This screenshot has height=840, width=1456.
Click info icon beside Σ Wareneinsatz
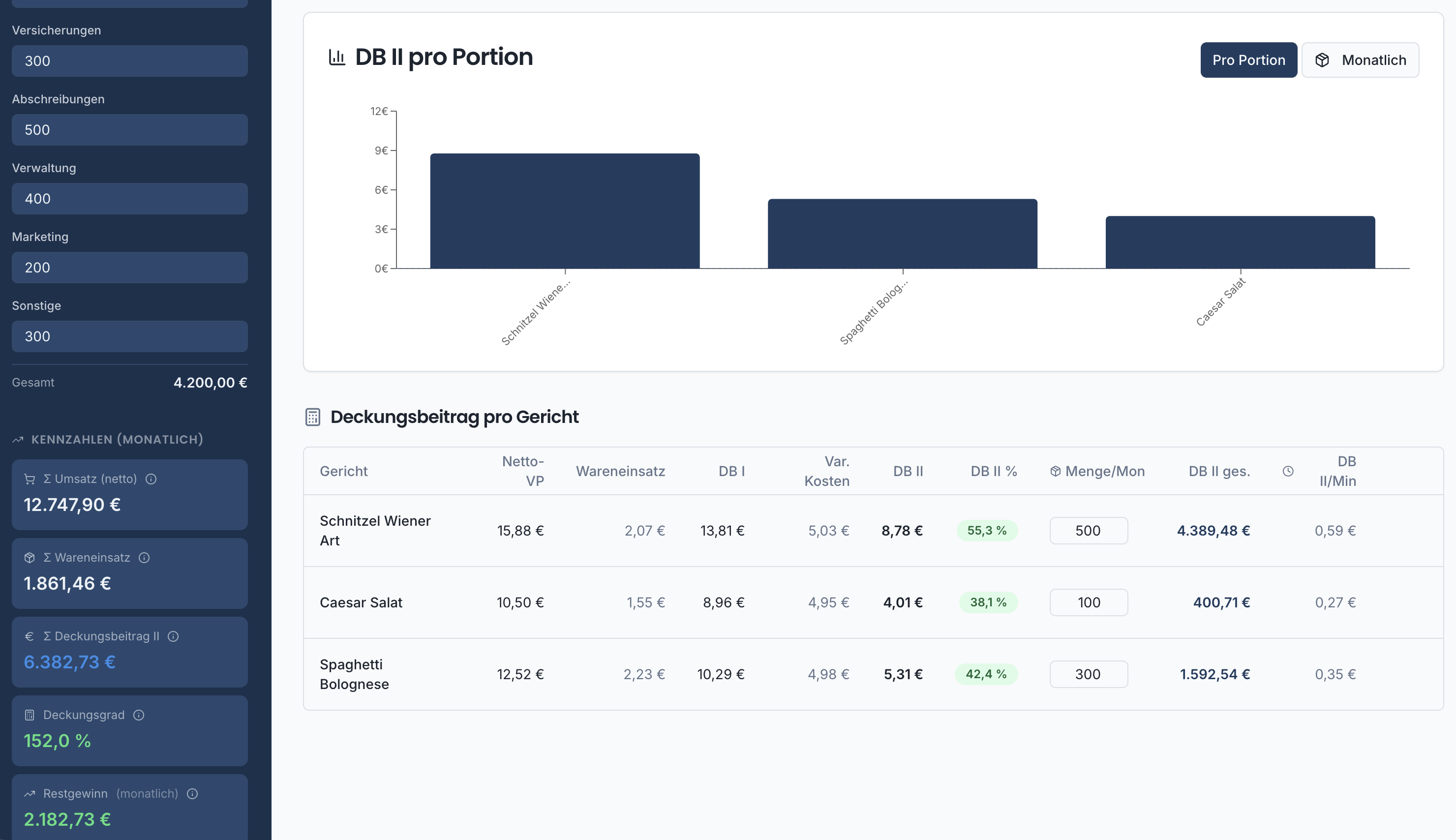[x=144, y=557]
